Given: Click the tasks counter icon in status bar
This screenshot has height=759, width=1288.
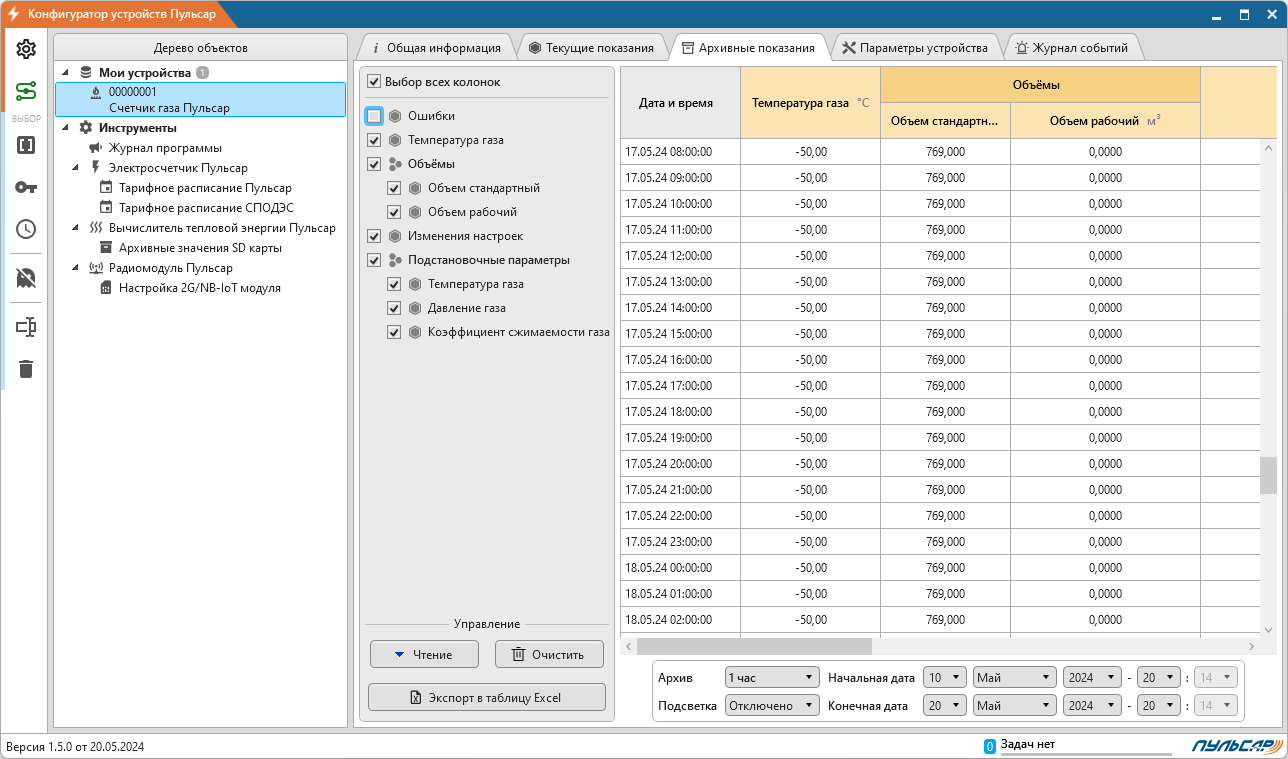Looking at the screenshot, I should click(x=990, y=746).
